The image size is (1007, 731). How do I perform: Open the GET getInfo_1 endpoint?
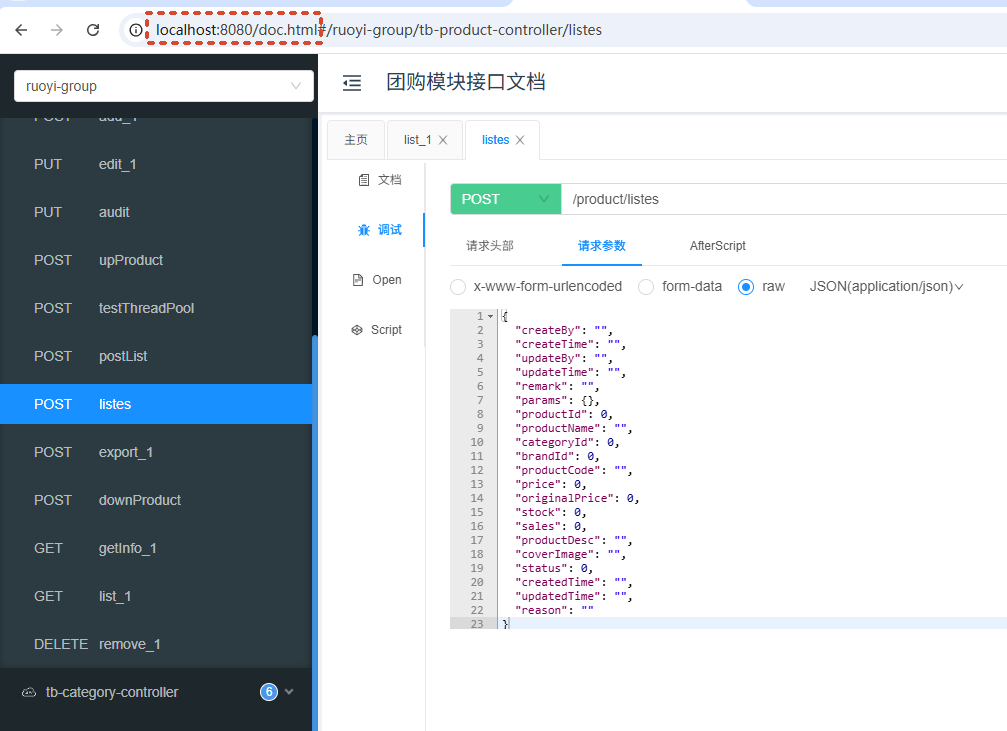156,549
